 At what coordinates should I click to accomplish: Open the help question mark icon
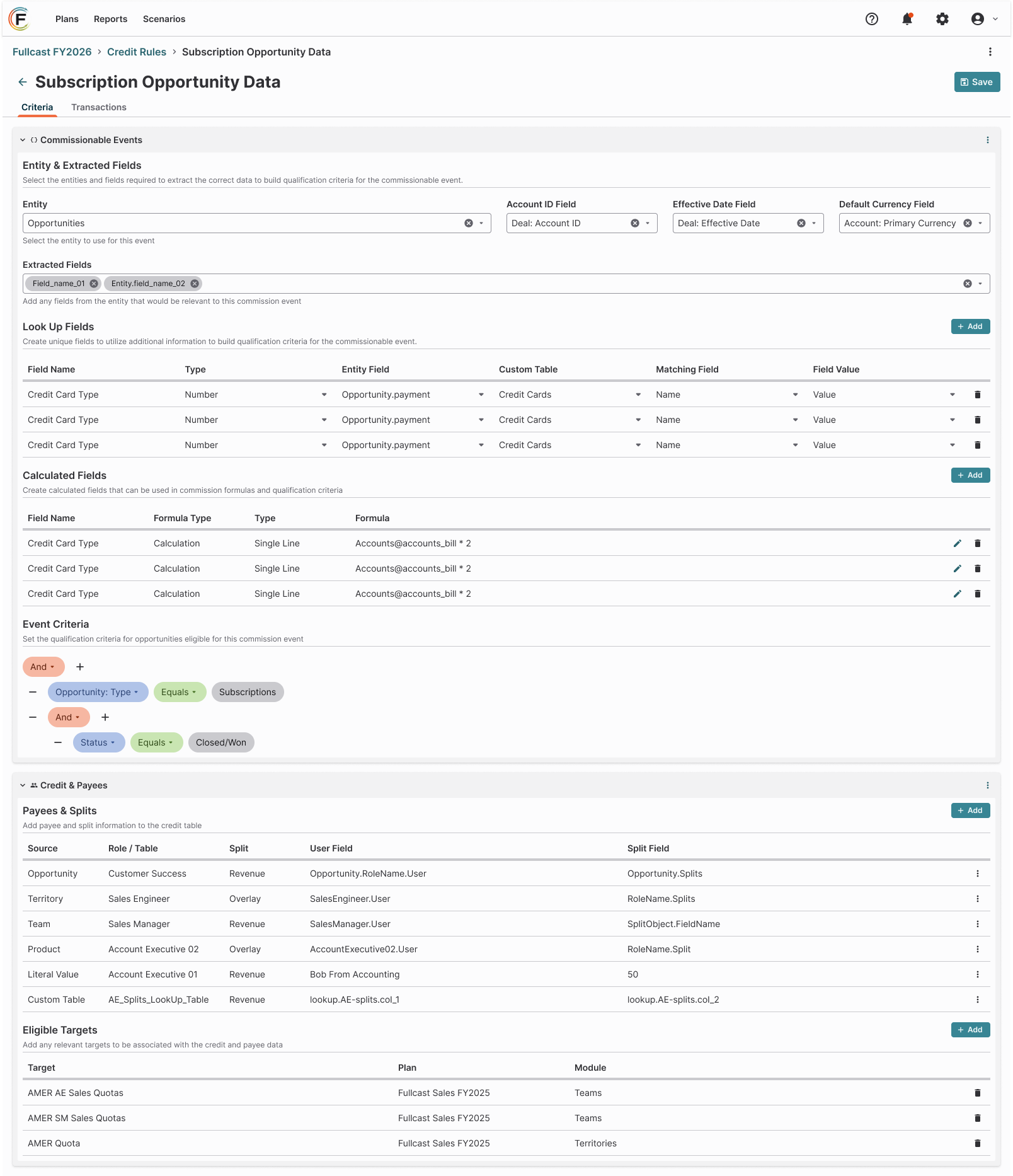[872, 19]
